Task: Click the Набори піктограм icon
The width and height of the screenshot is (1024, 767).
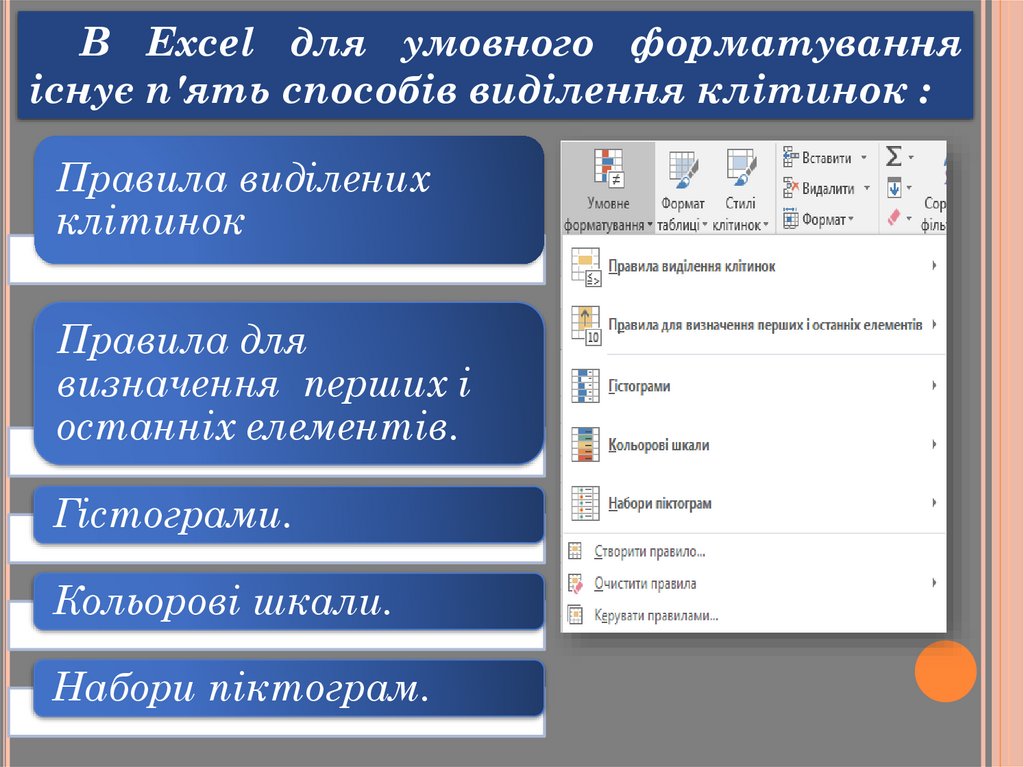Action: 585,503
